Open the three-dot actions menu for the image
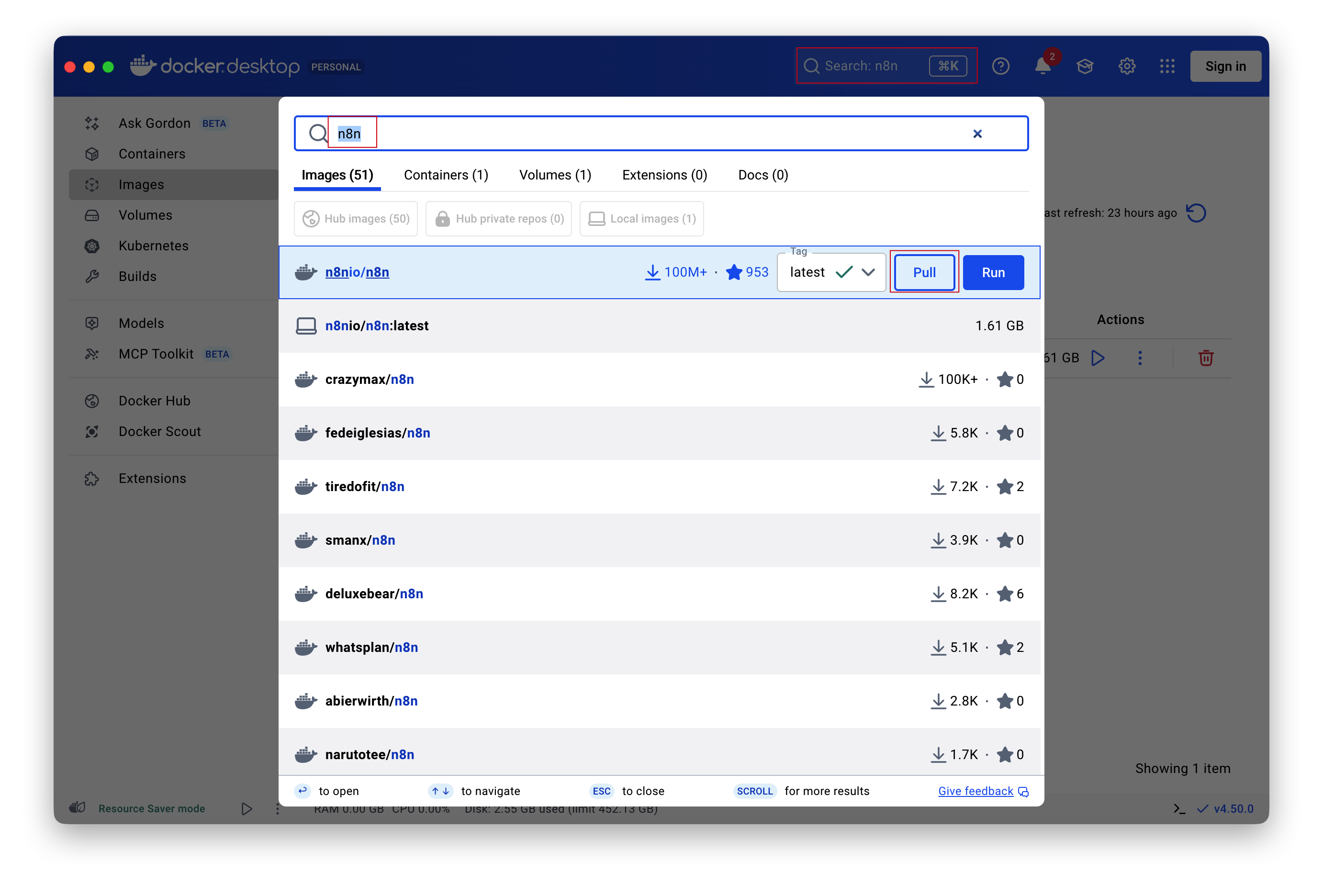This screenshot has width=1323, height=896. pyautogui.click(x=1140, y=358)
